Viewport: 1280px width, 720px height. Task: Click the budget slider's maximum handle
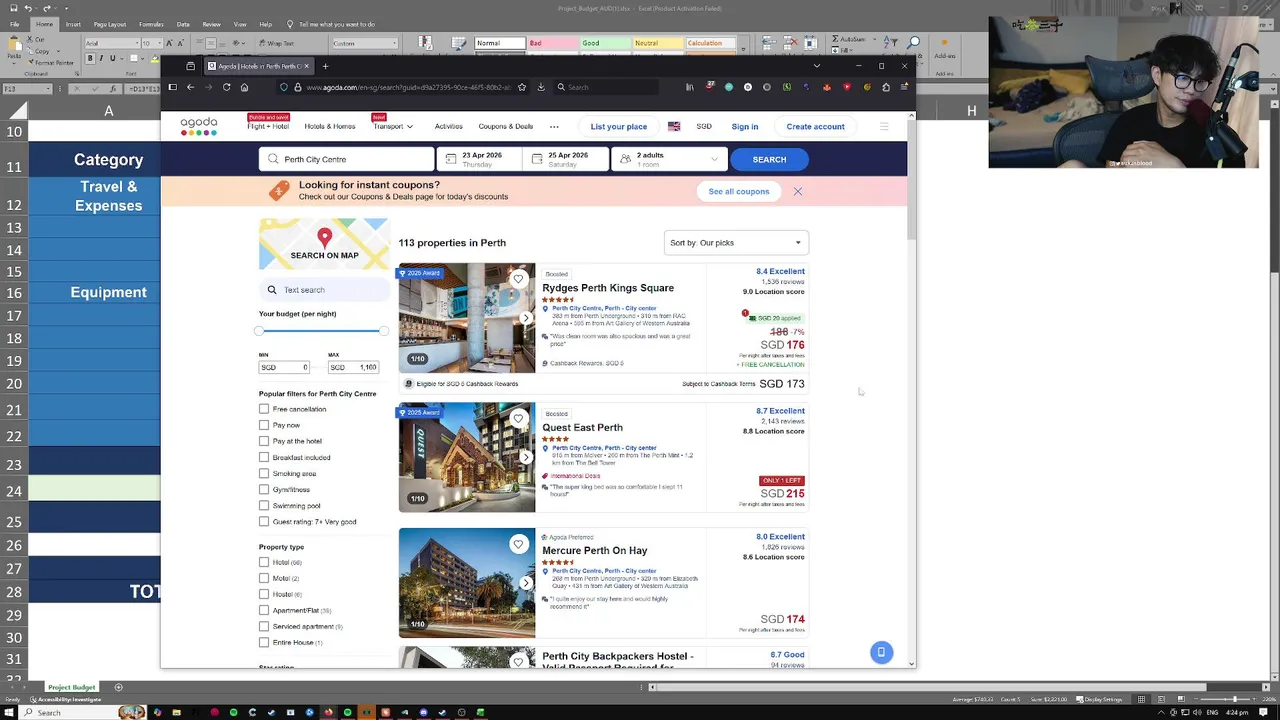click(384, 331)
